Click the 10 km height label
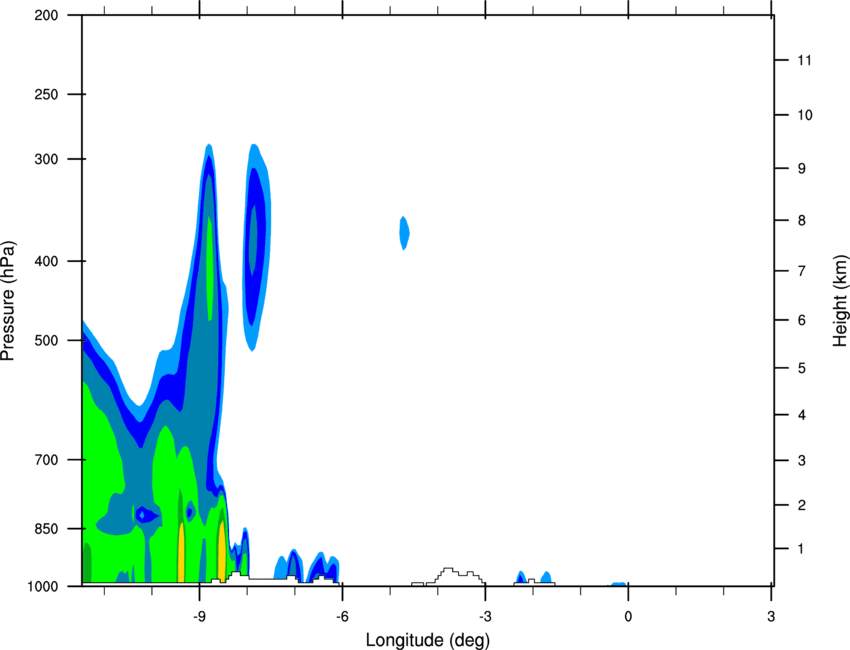850x650 pixels. (x=804, y=115)
